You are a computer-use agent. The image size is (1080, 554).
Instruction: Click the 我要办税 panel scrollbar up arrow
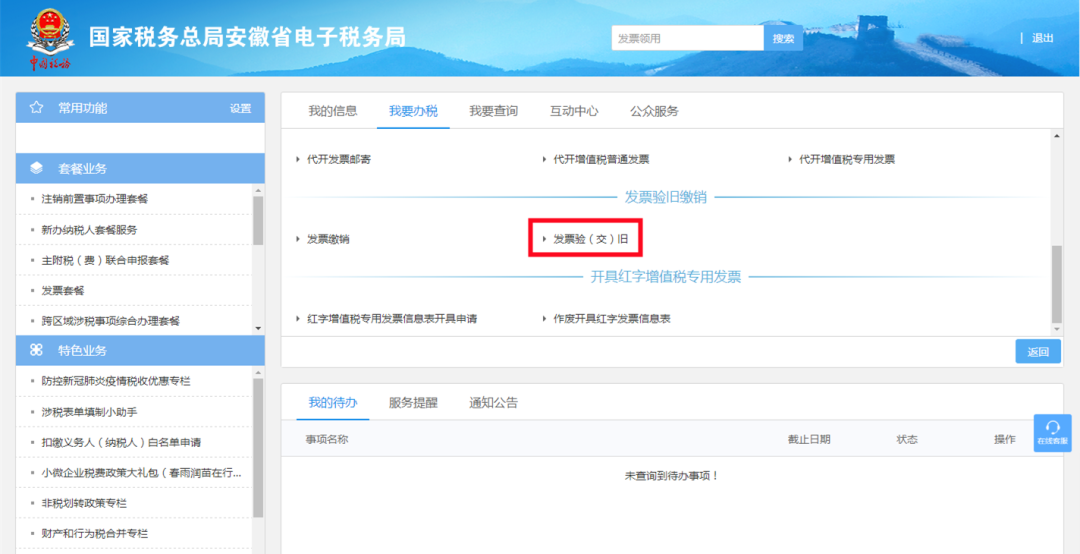click(1057, 135)
